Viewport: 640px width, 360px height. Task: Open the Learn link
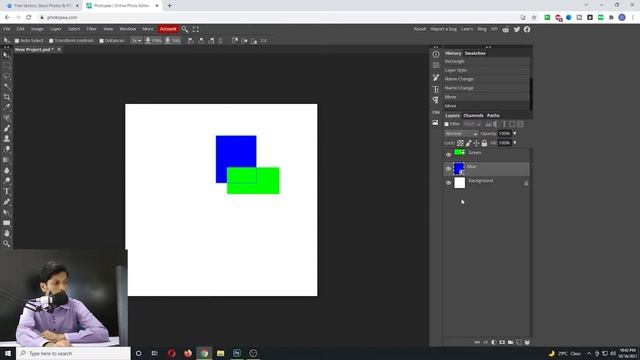click(467, 29)
